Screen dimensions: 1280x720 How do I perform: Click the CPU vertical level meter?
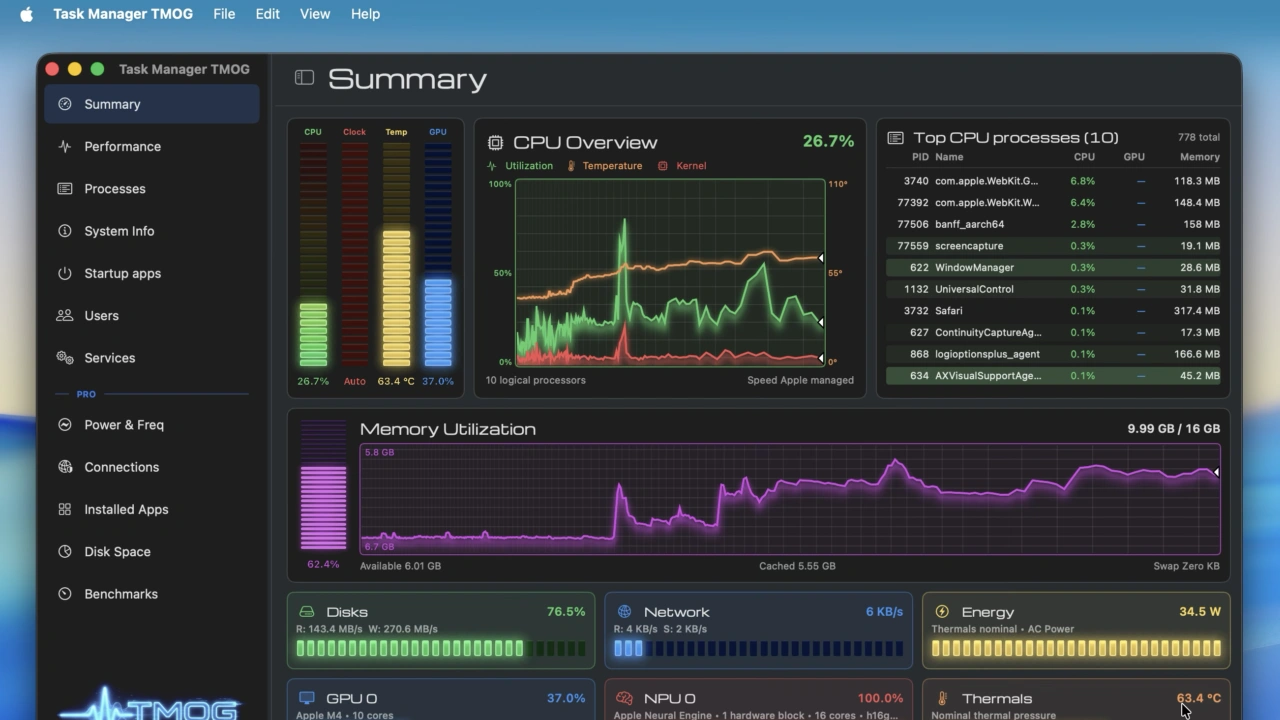click(313, 255)
